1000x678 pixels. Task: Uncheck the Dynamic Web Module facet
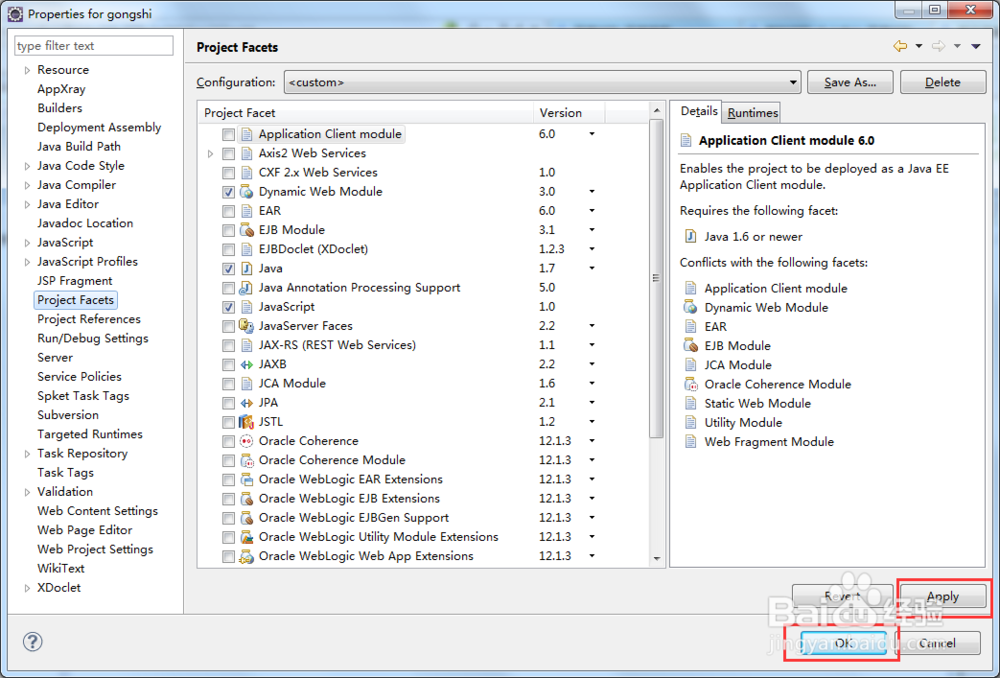click(x=228, y=192)
